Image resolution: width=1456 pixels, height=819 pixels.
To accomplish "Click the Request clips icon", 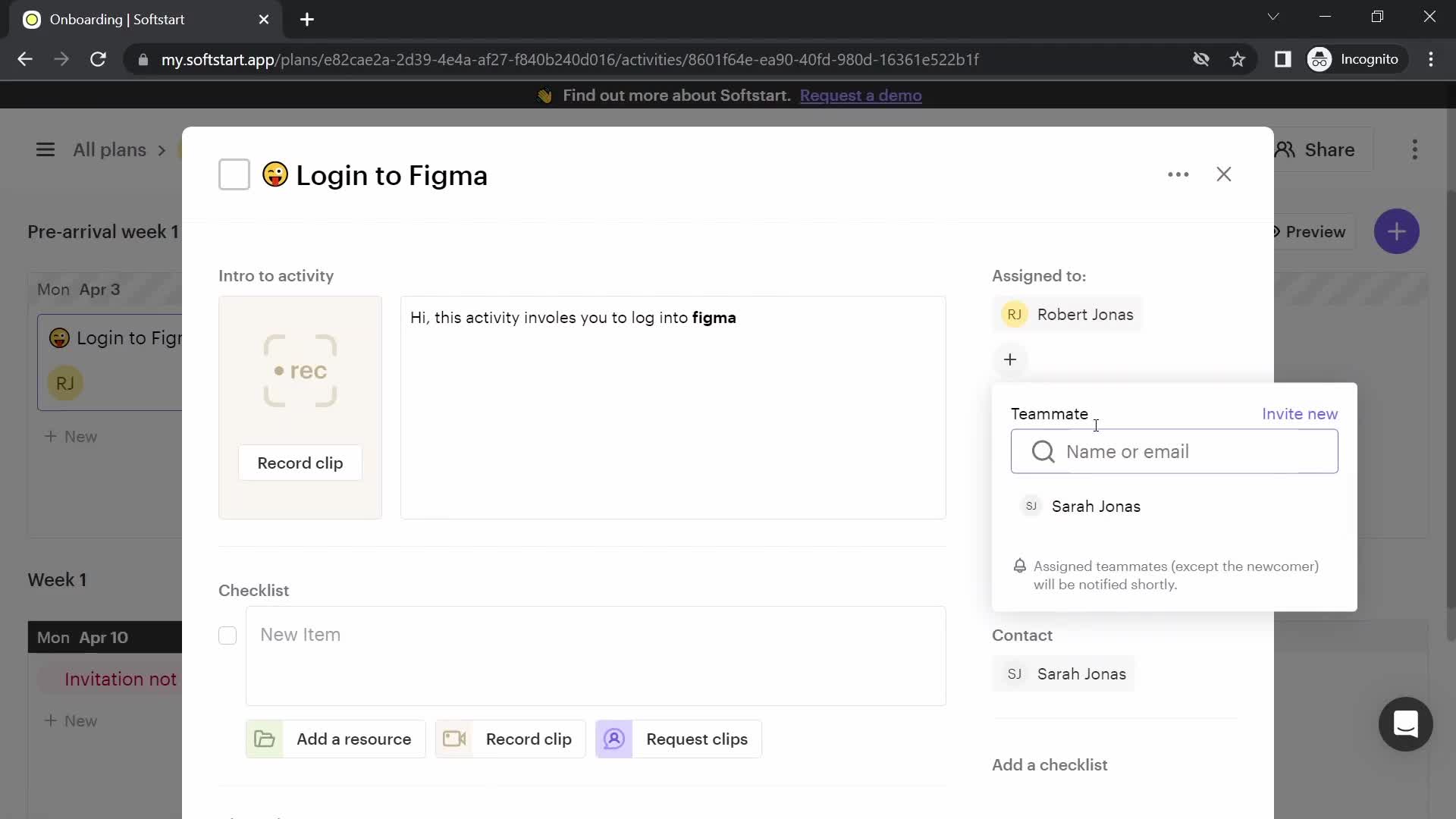I will [614, 738].
